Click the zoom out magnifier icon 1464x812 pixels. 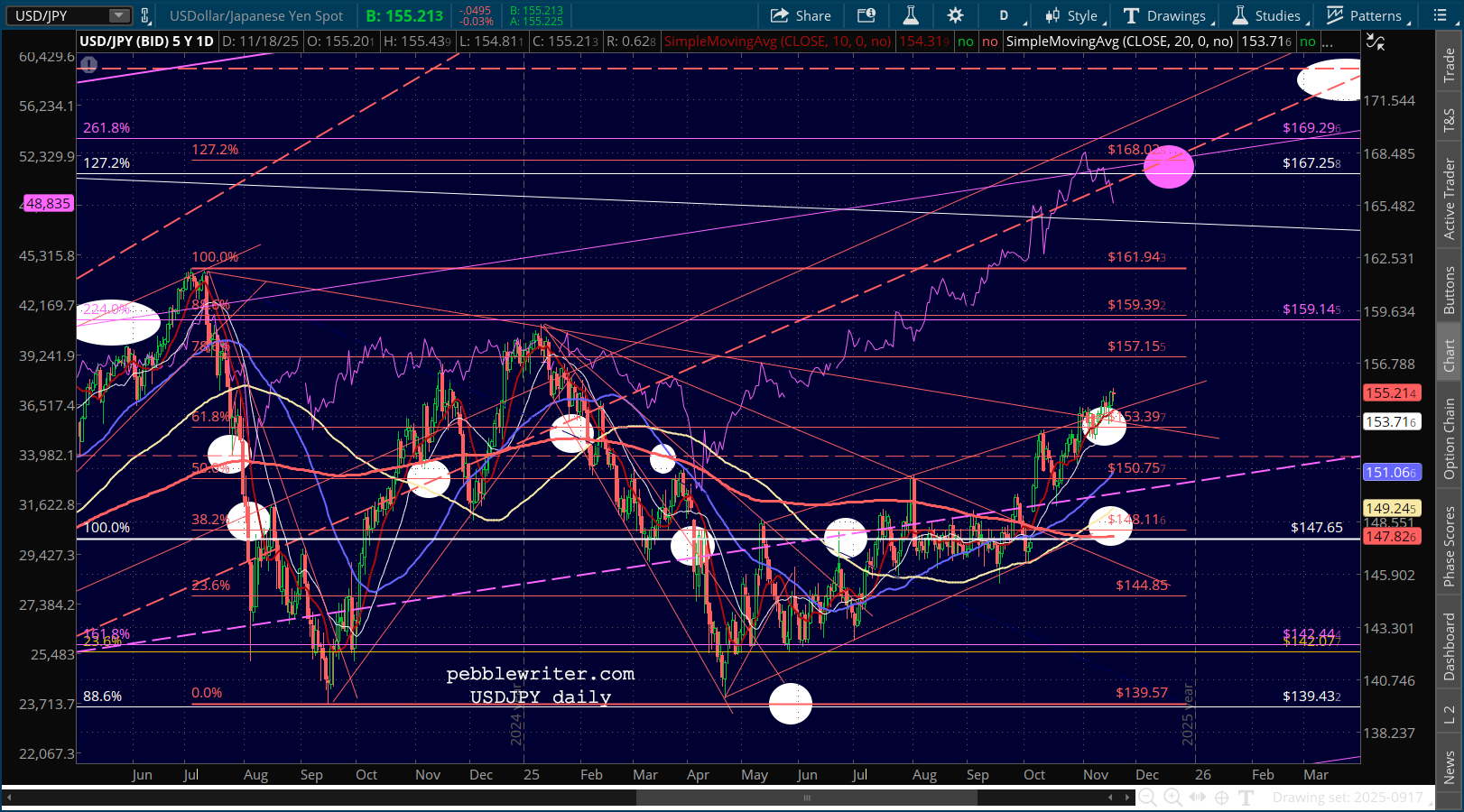[1147, 798]
